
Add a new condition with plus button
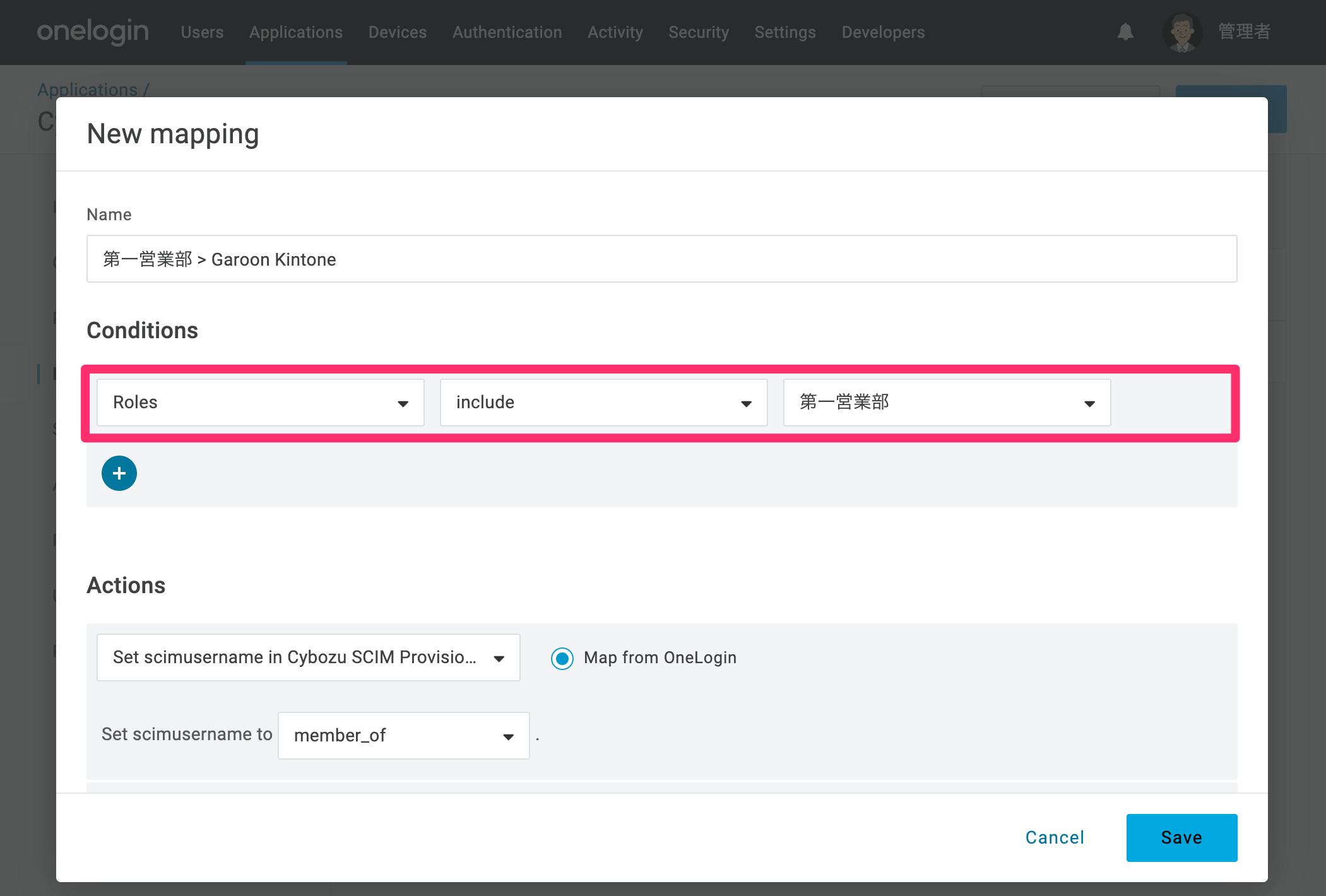[119, 473]
